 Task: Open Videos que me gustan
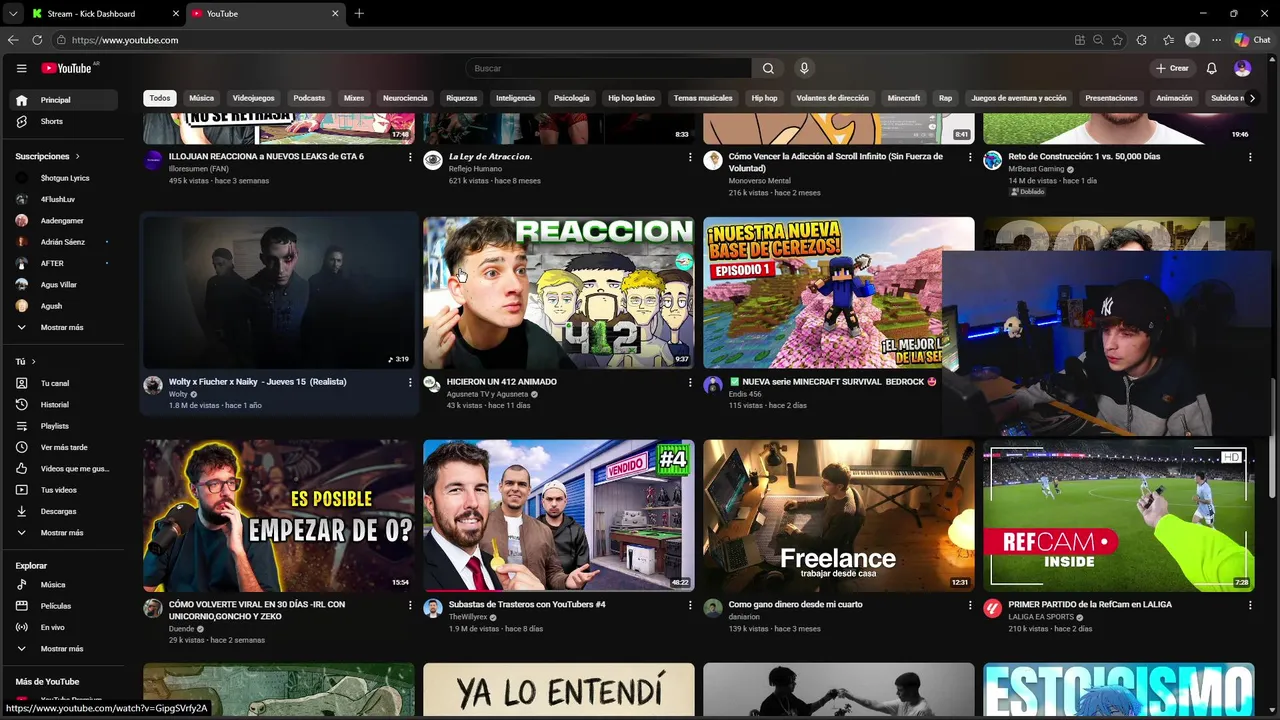click(64, 469)
